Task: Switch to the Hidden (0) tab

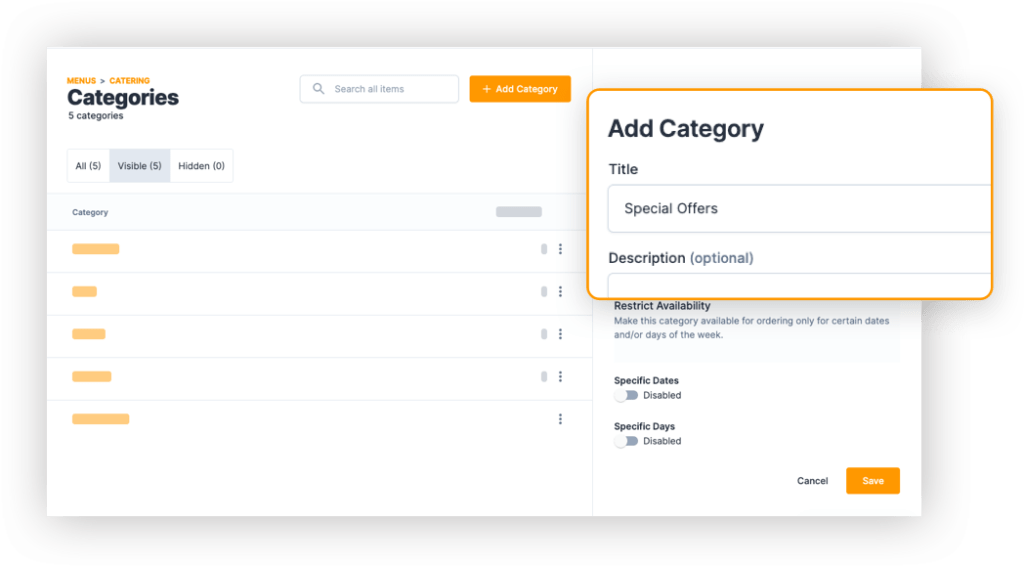Action: tap(201, 166)
